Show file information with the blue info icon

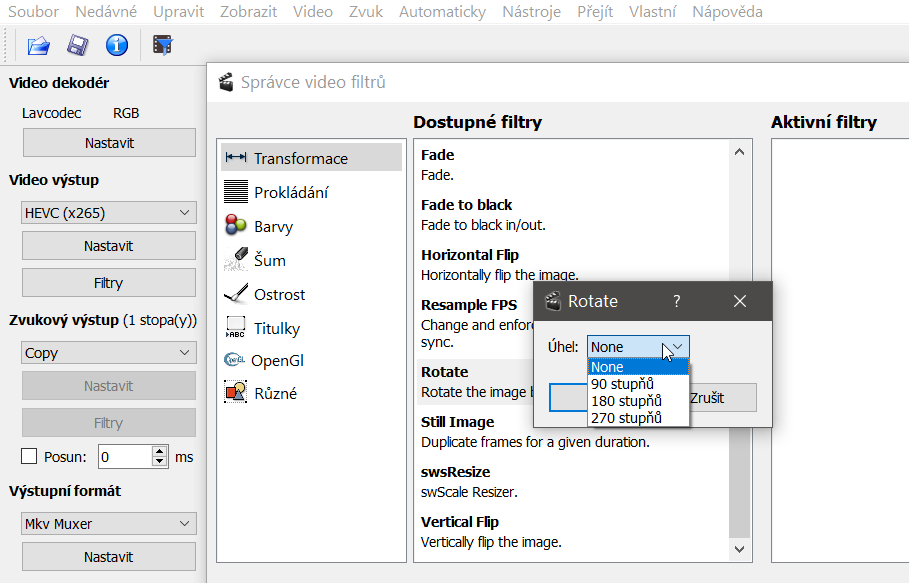(x=117, y=45)
